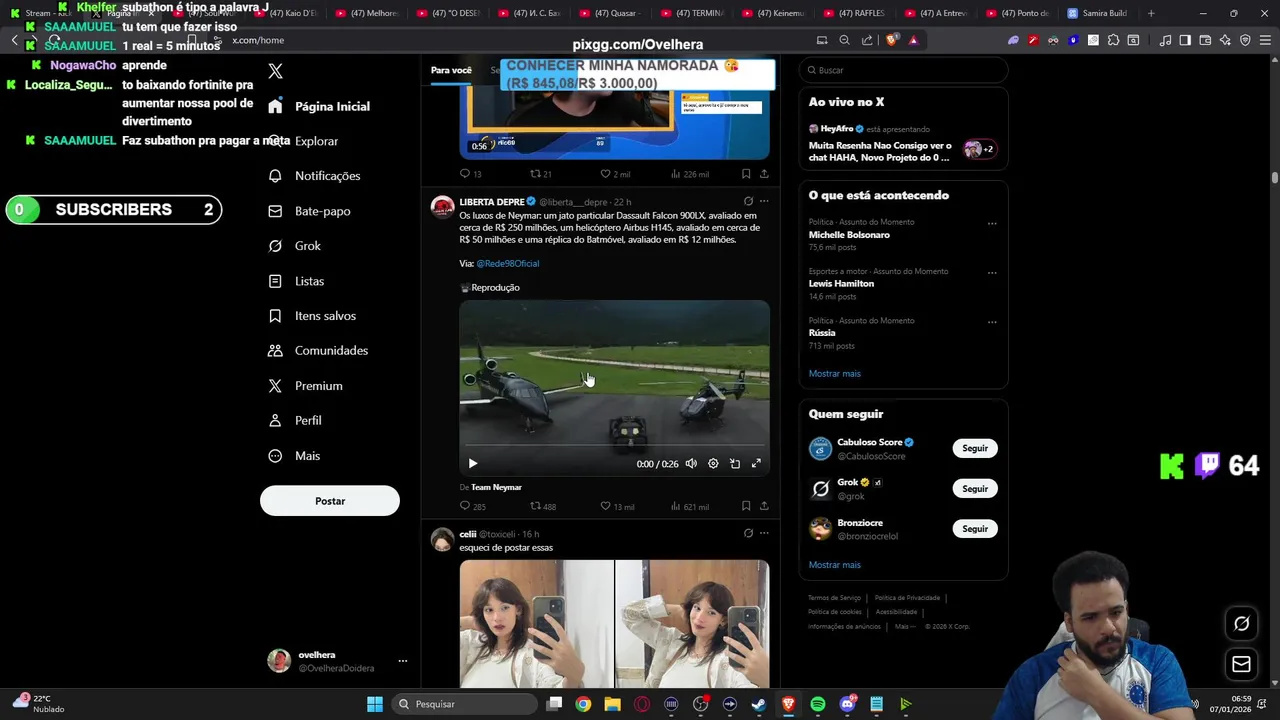Open more options on celii post
This screenshot has height=720, width=1280.
point(764,534)
